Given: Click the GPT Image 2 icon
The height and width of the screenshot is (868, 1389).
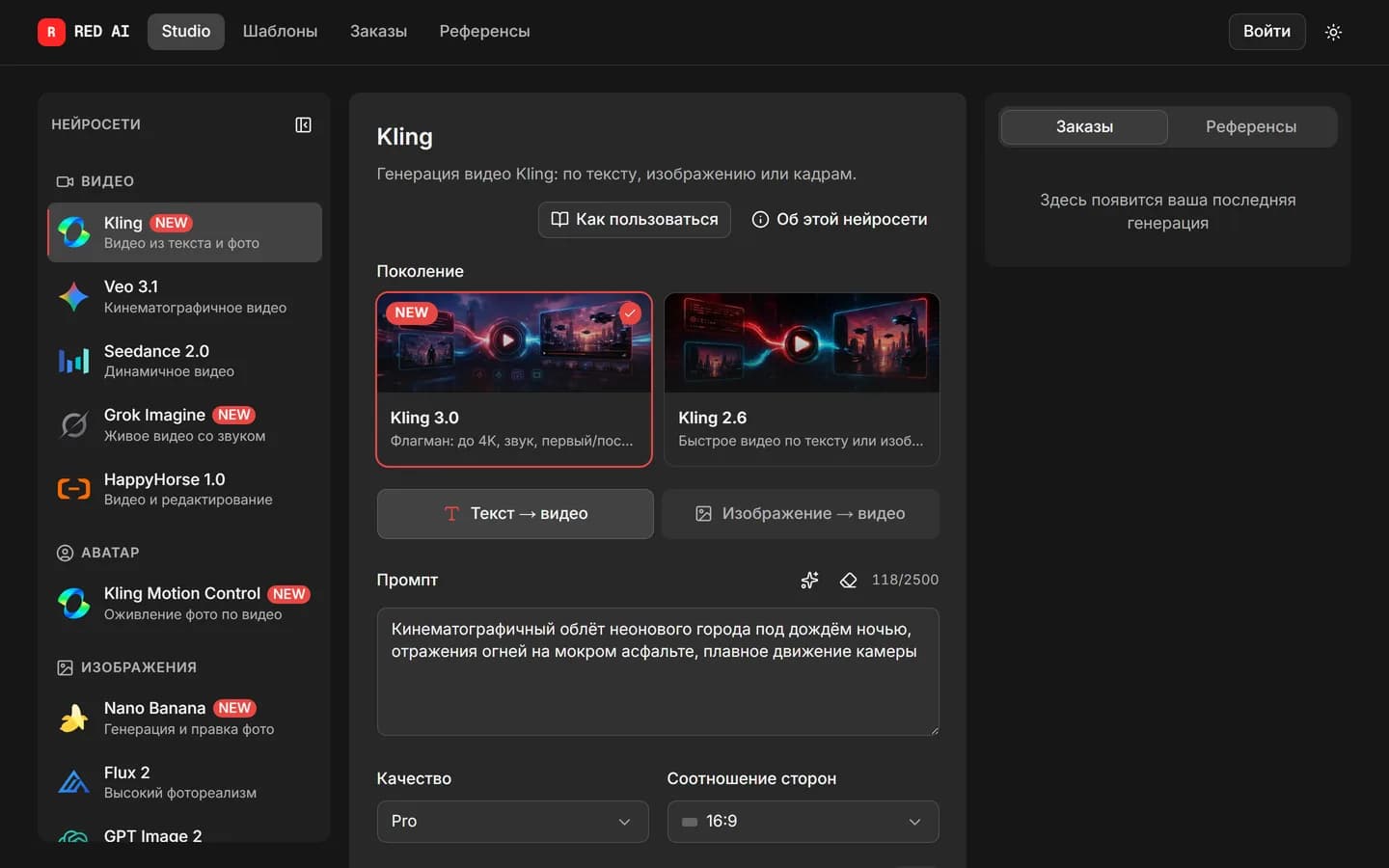Looking at the screenshot, I should point(74,836).
